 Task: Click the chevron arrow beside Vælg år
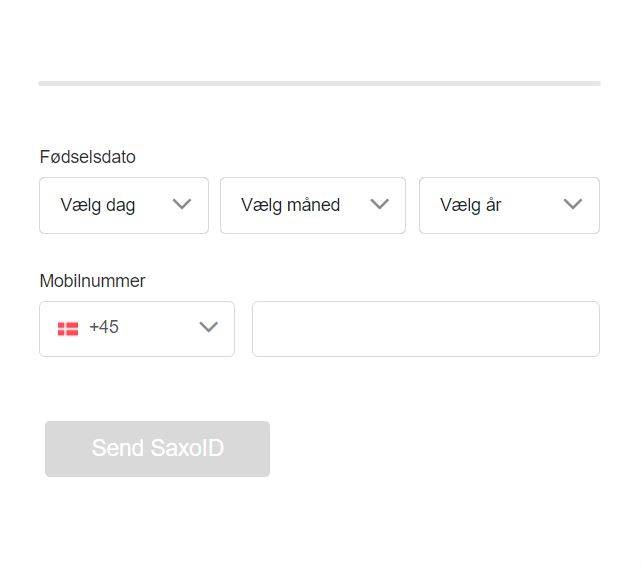click(x=573, y=204)
